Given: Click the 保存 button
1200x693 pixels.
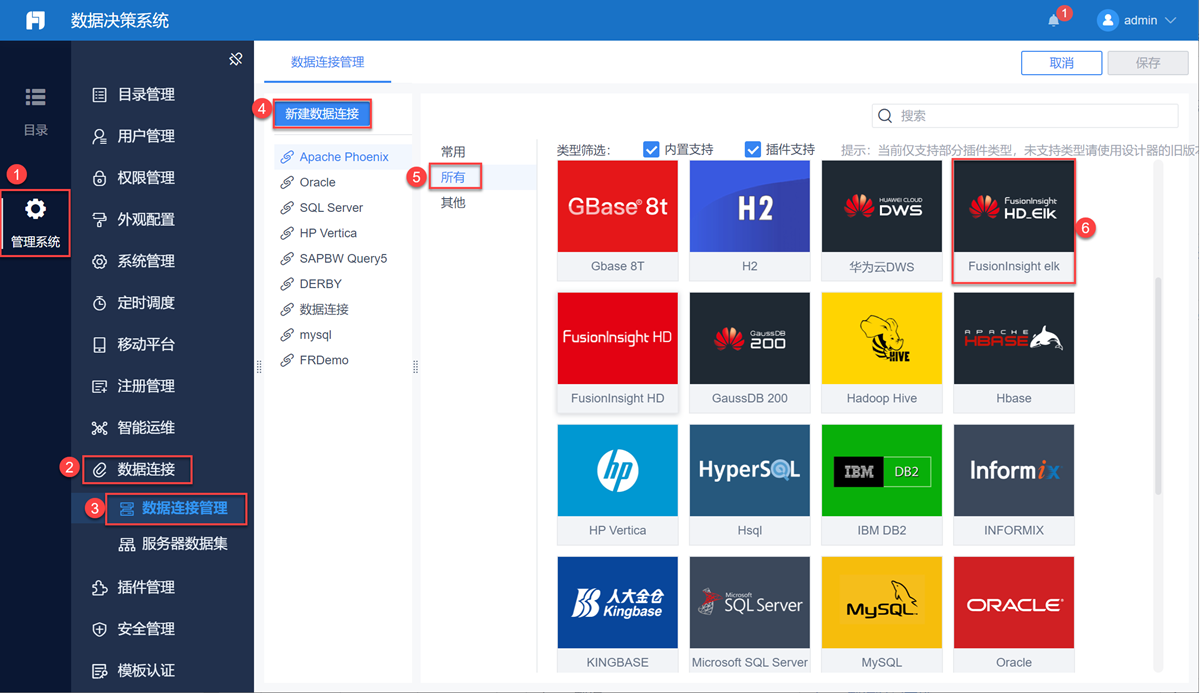Looking at the screenshot, I should pos(1148,63).
